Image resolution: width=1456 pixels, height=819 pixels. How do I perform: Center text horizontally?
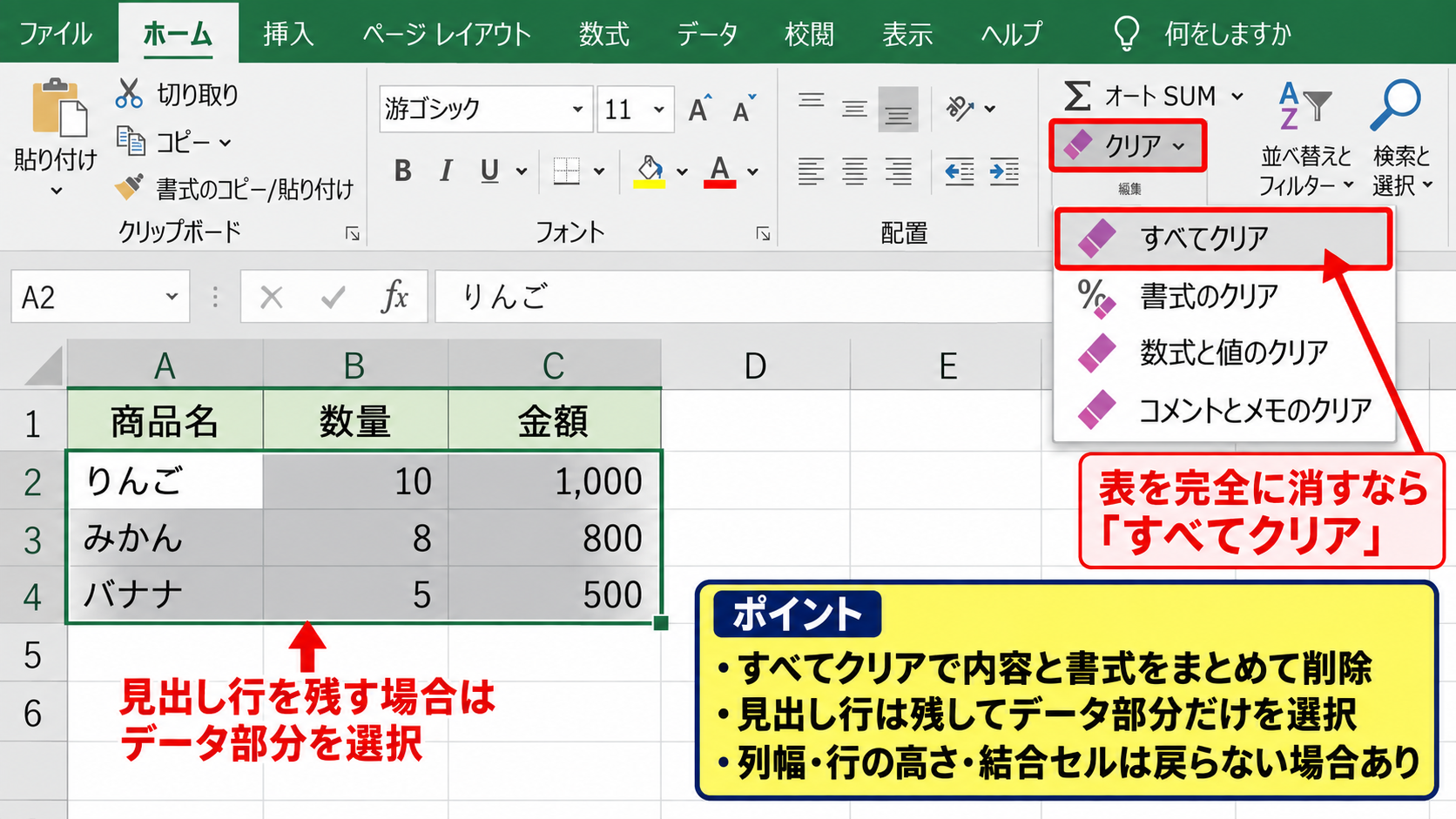(854, 171)
